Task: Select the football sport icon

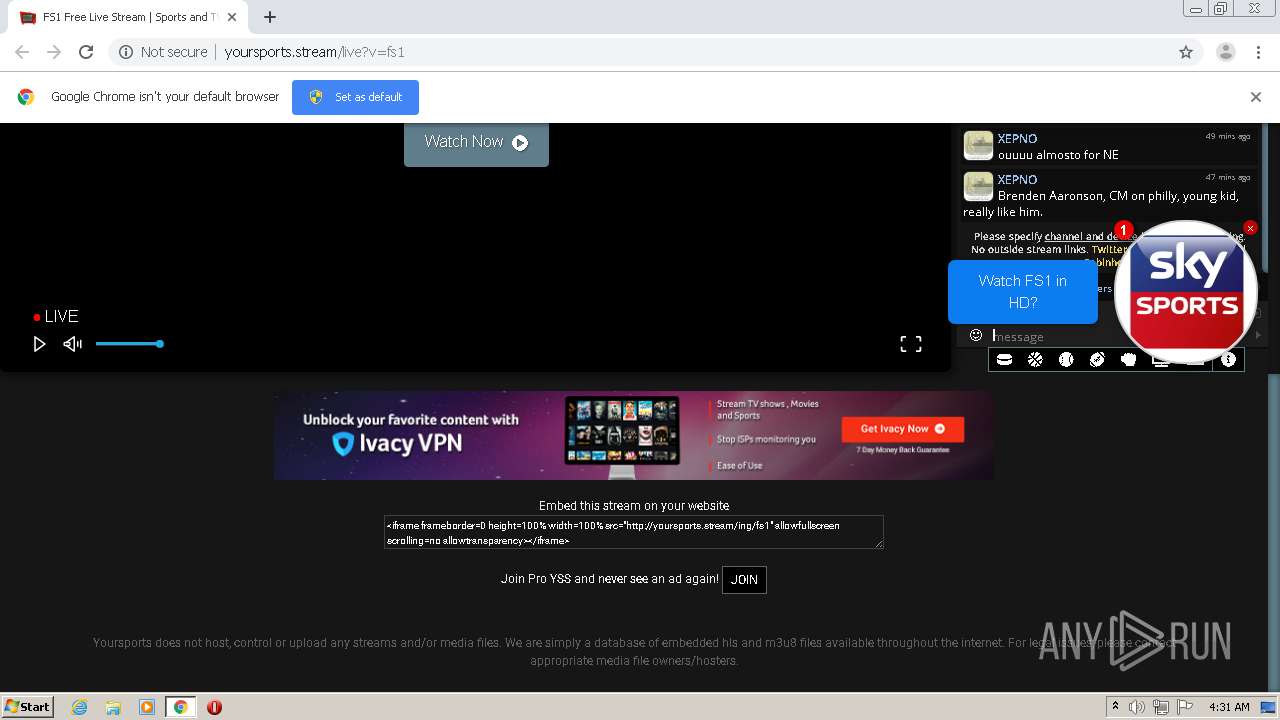Action: (x=1097, y=360)
